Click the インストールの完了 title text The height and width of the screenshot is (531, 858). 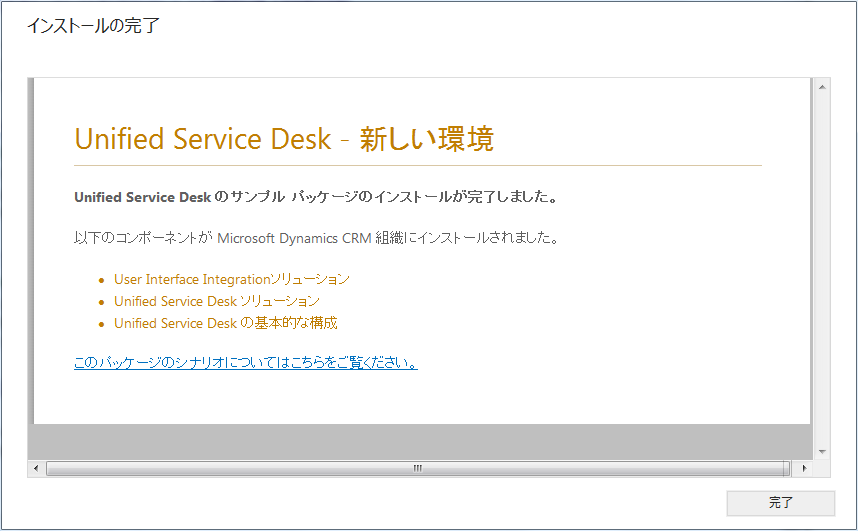[x=93, y=25]
